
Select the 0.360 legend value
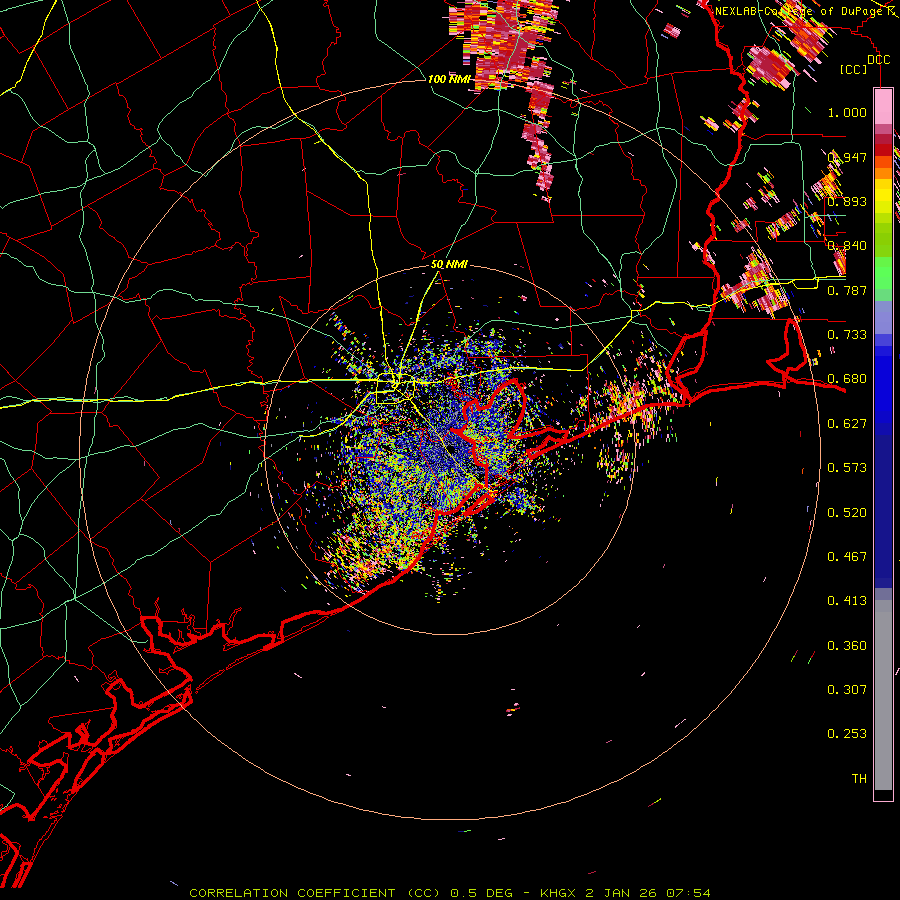click(847, 645)
